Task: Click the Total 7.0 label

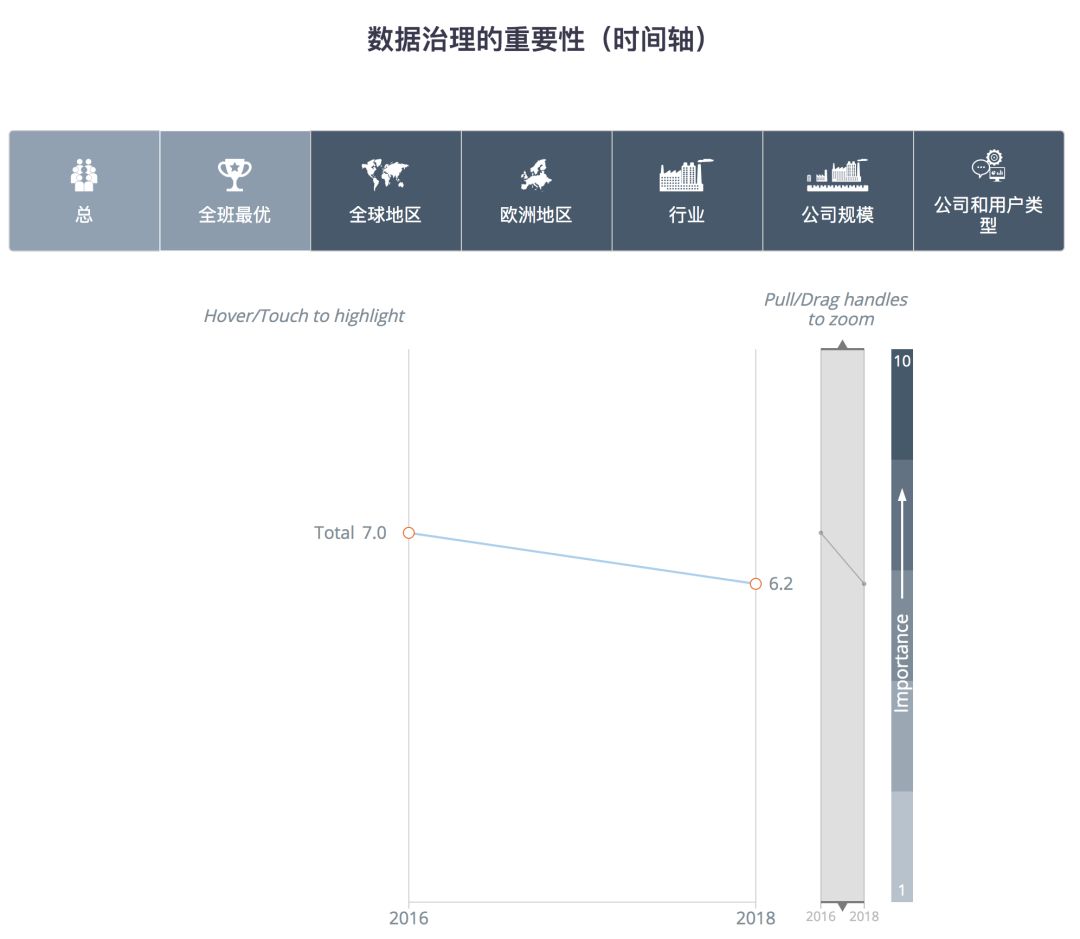Action: (x=350, y=533)
